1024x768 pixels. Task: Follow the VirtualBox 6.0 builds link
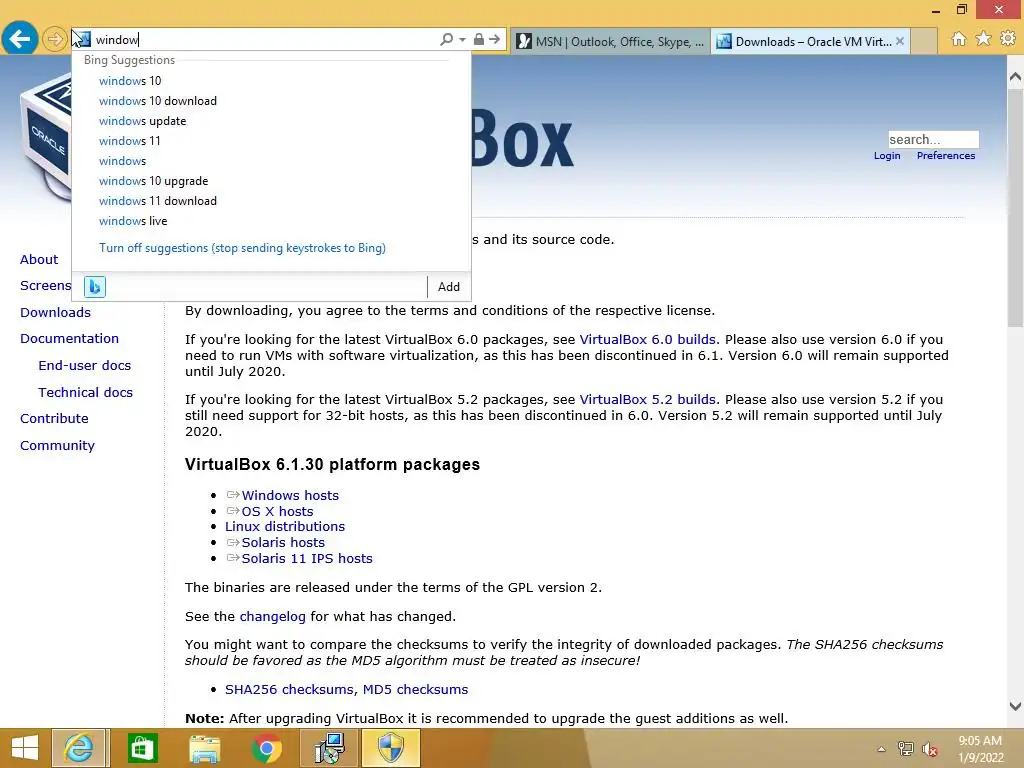point(647,340)
